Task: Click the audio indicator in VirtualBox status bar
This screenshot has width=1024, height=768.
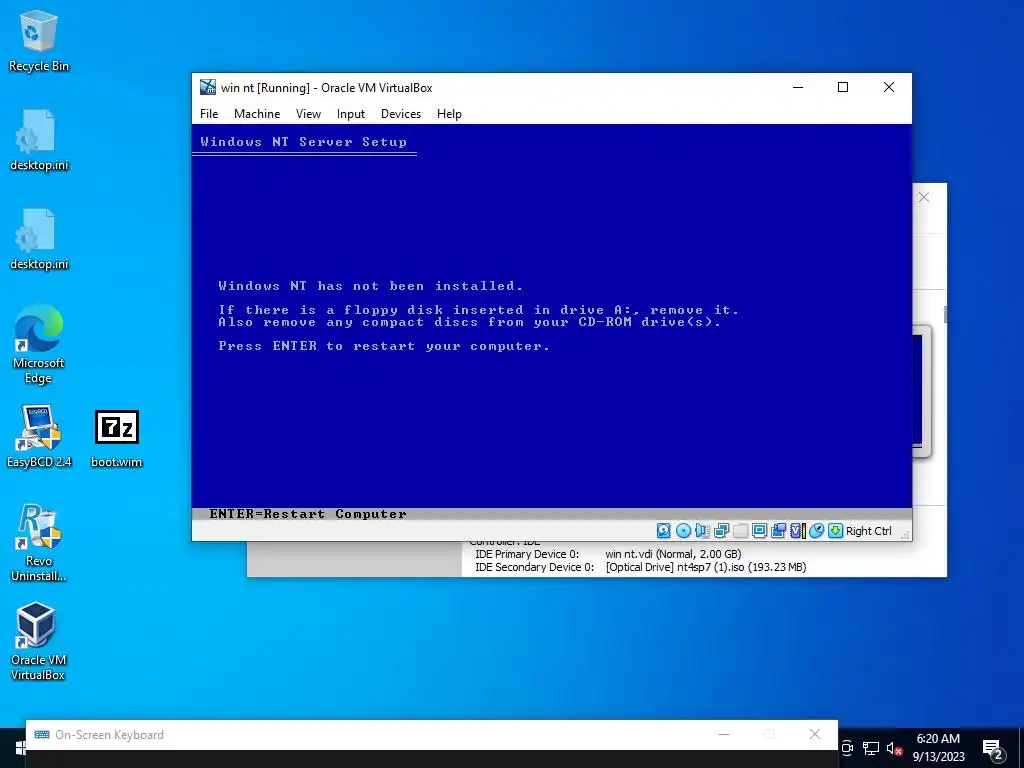Action: click(x=702, y=531)
